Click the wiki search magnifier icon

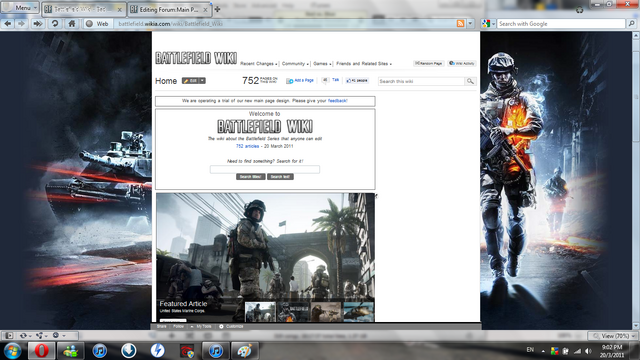tap(470, 81)
